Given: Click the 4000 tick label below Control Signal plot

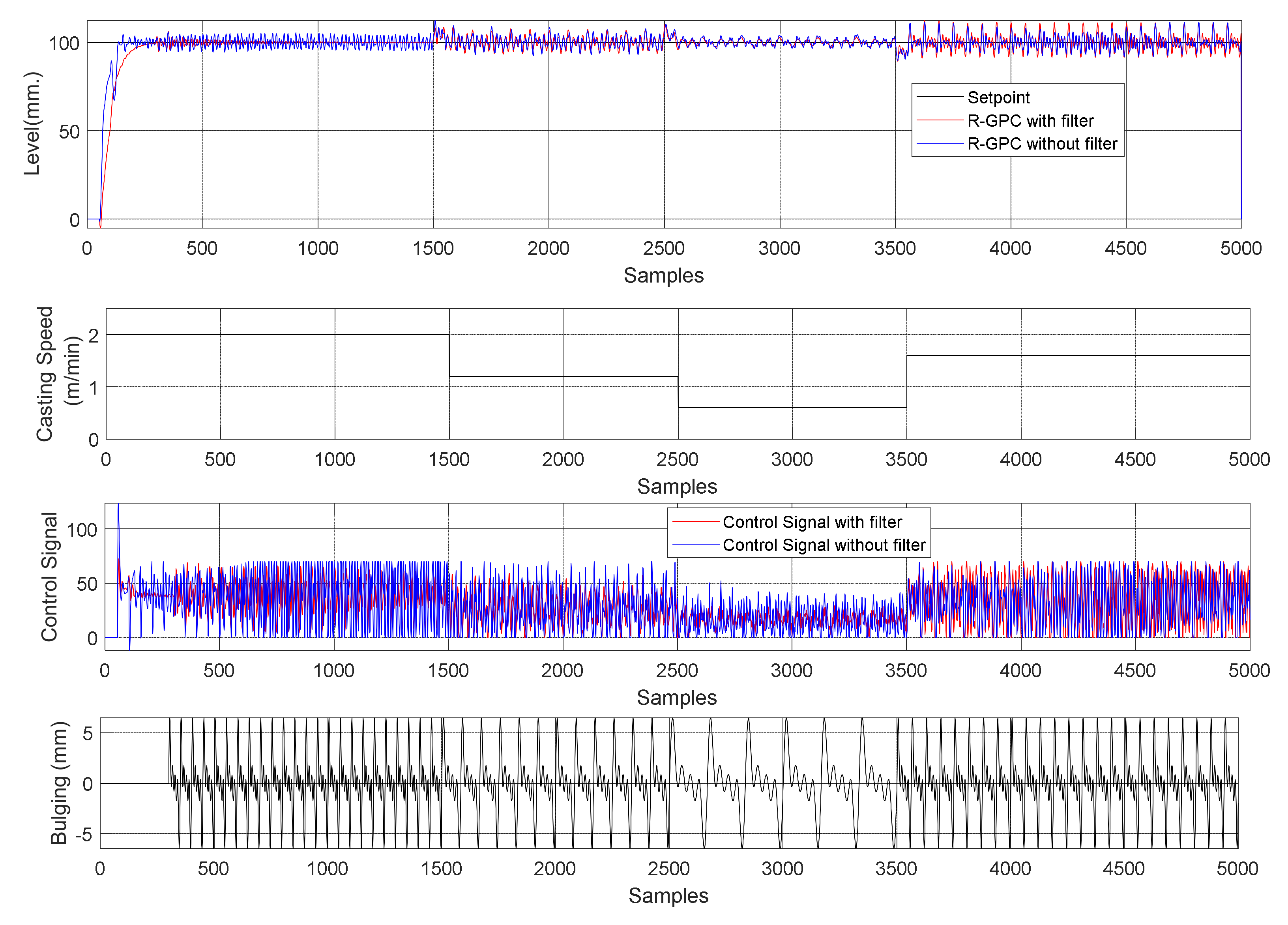Looking at the screenshot, I should point(1020,670).
